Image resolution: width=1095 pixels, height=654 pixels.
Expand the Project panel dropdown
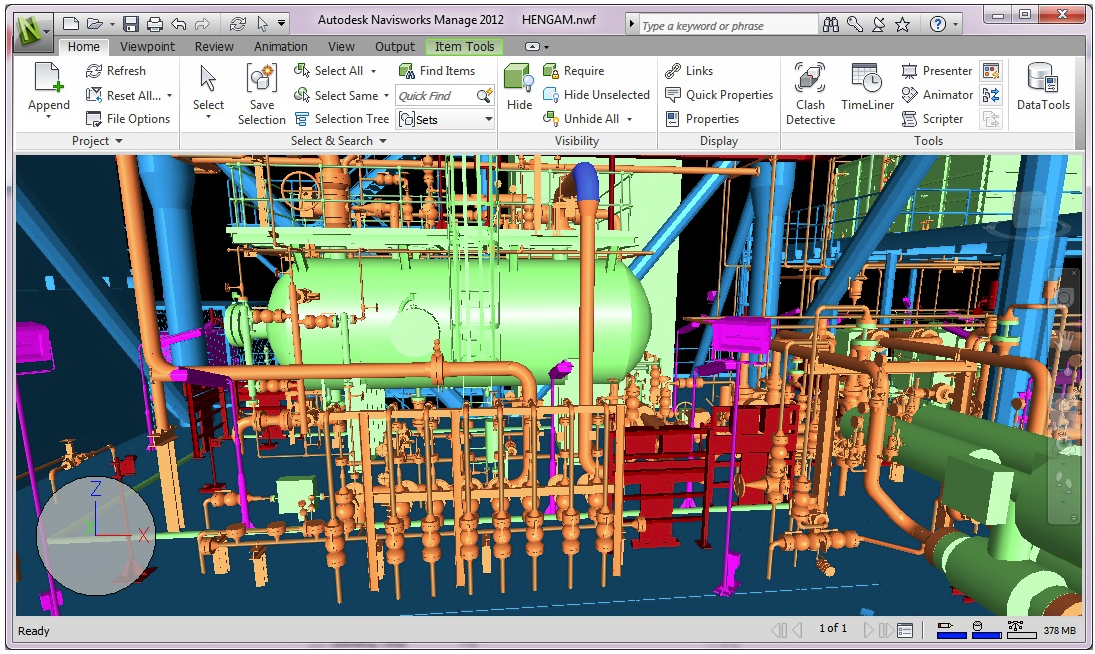click(x=97, y=141)
